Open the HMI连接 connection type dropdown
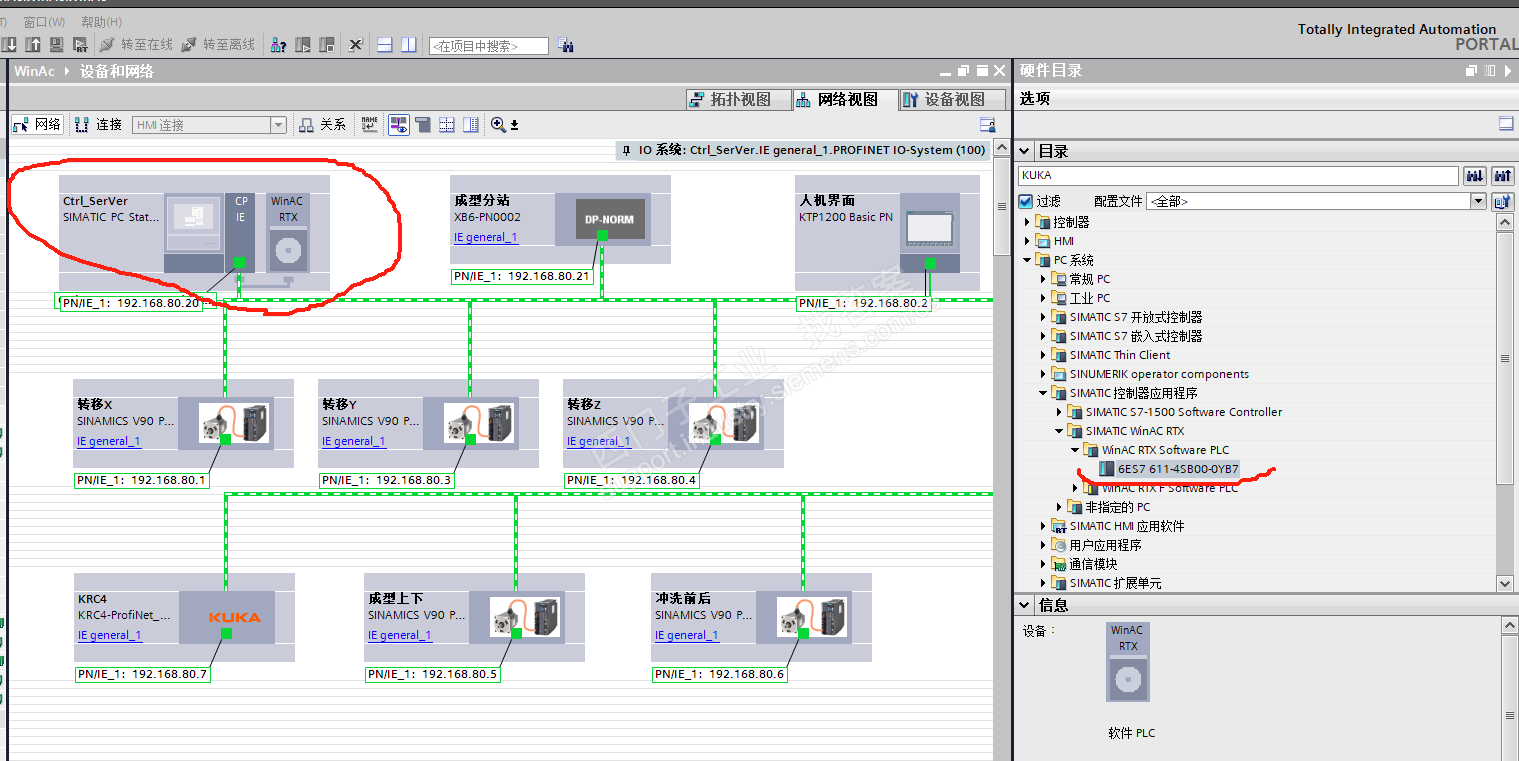The width and height of the screenshot is (1519, 761). [x=279, y=125]
